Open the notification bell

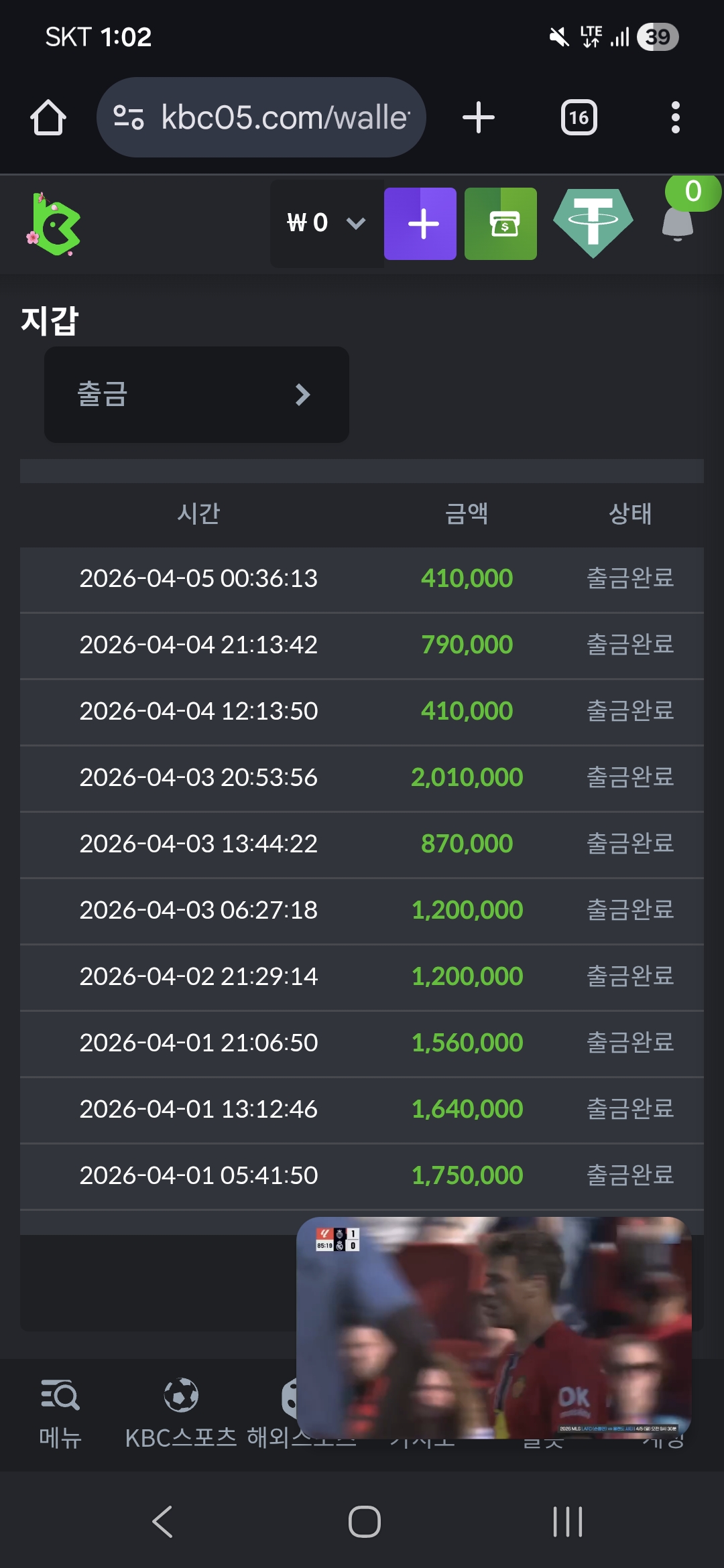pyautogui.click(x=678, y=222)
